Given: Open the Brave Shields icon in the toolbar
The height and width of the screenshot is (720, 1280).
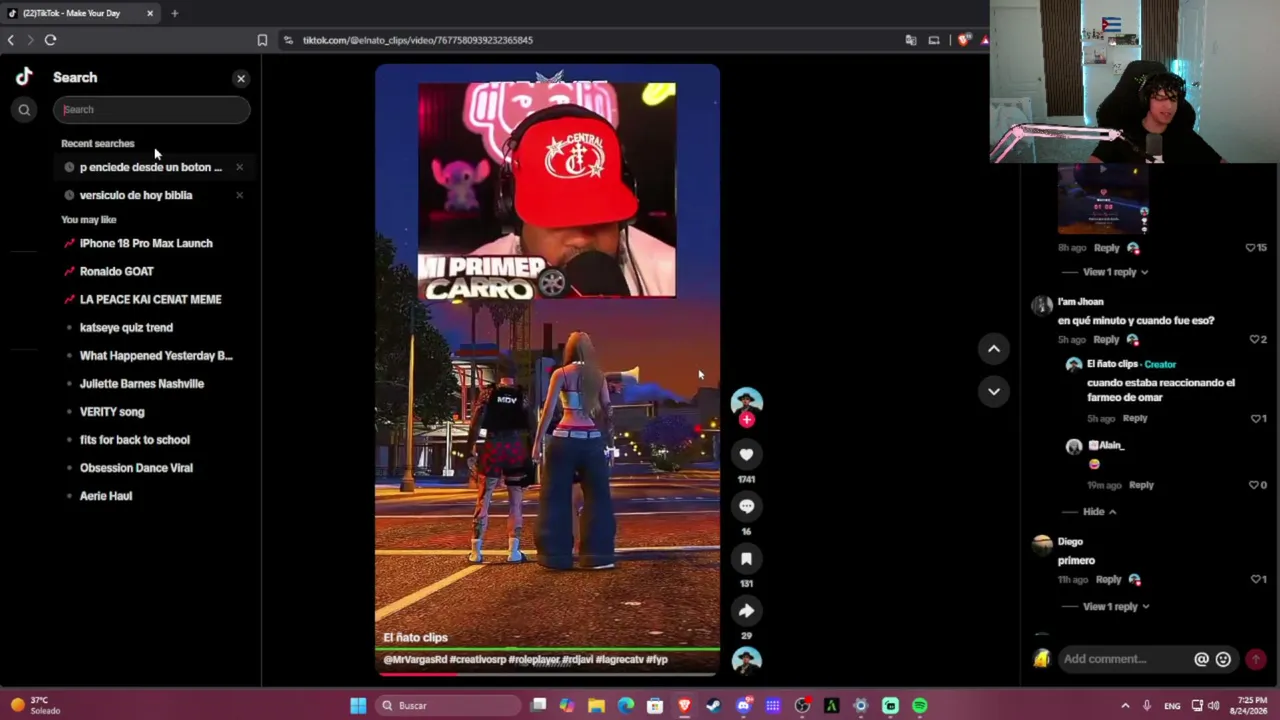Looking at the screenshot, I should tap(963, 40).
